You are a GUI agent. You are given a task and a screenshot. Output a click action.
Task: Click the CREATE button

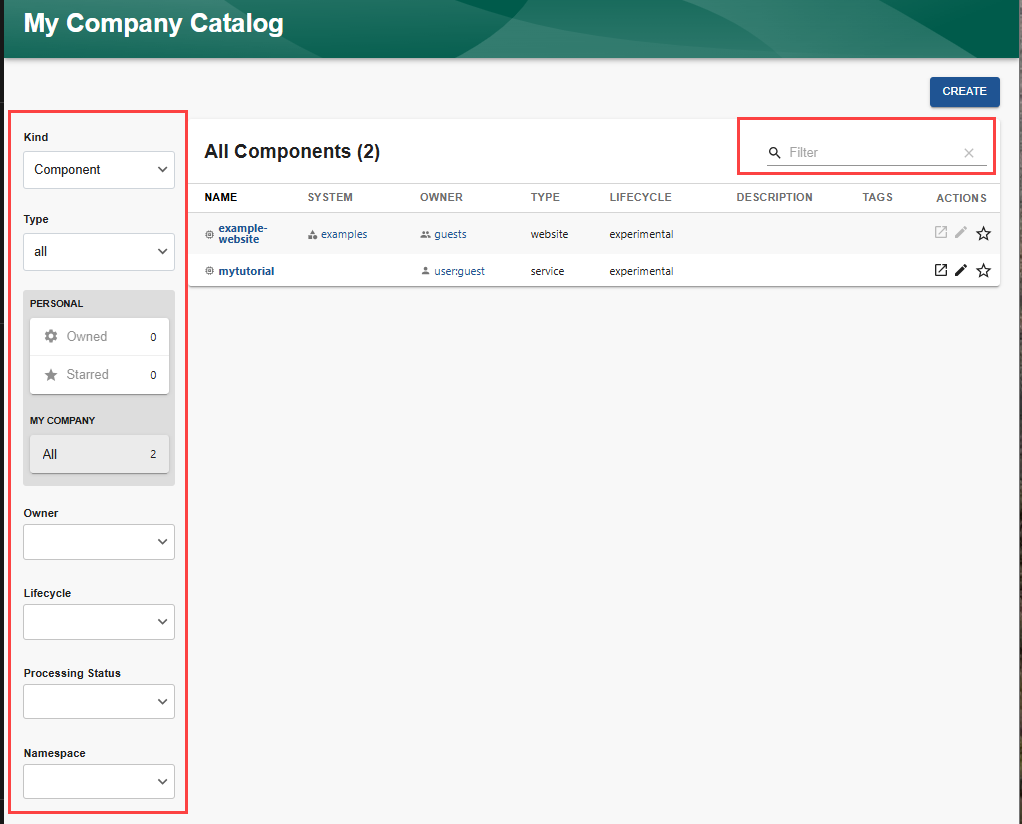(x=963, y=91)
